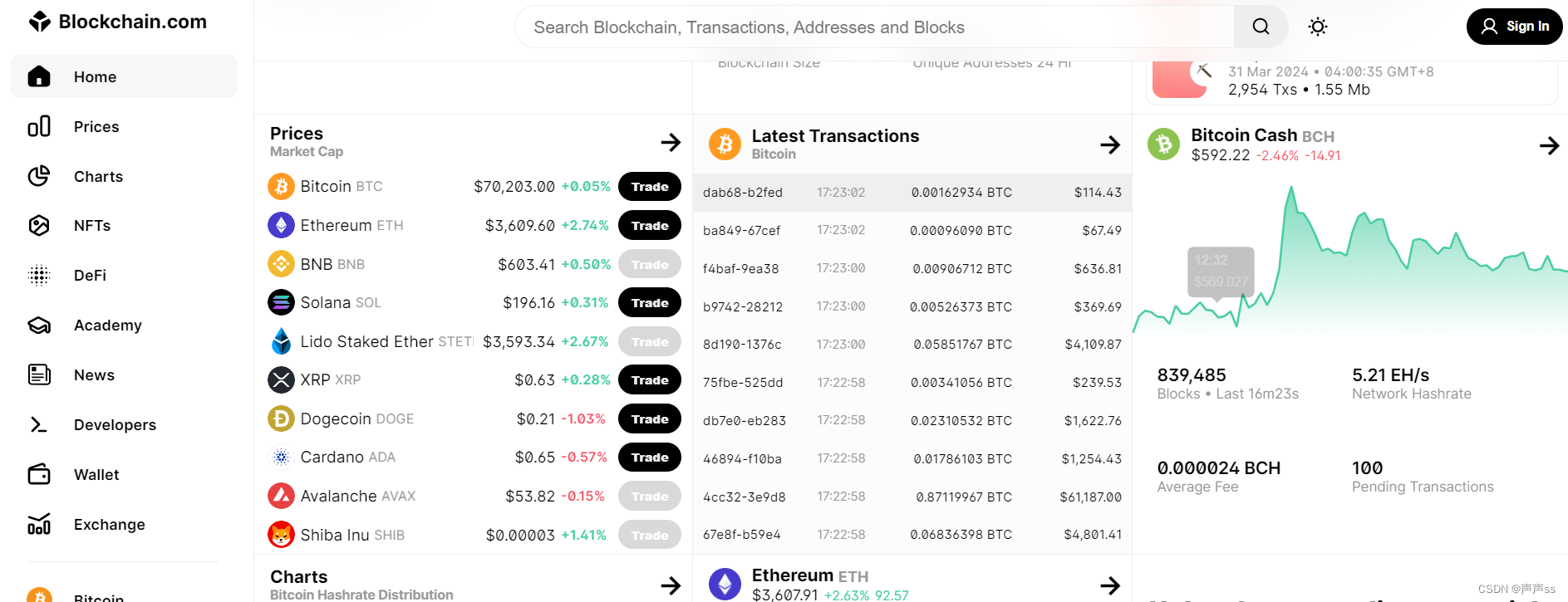
Task: Expand Latest Transactions arrow
Action: tap(1110, 144)
